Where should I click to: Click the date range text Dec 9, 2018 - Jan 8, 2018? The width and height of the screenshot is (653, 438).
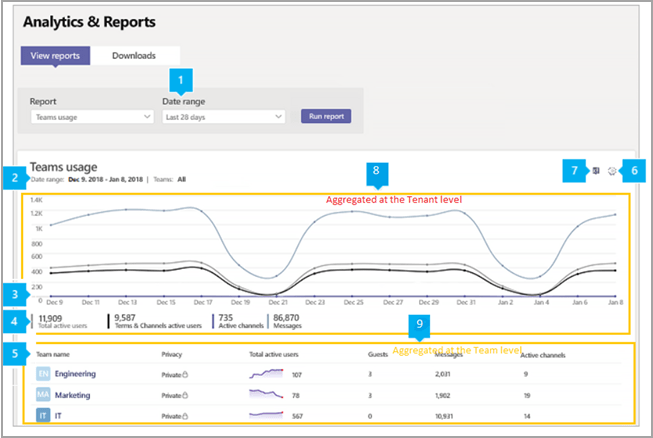pos(105,179)
